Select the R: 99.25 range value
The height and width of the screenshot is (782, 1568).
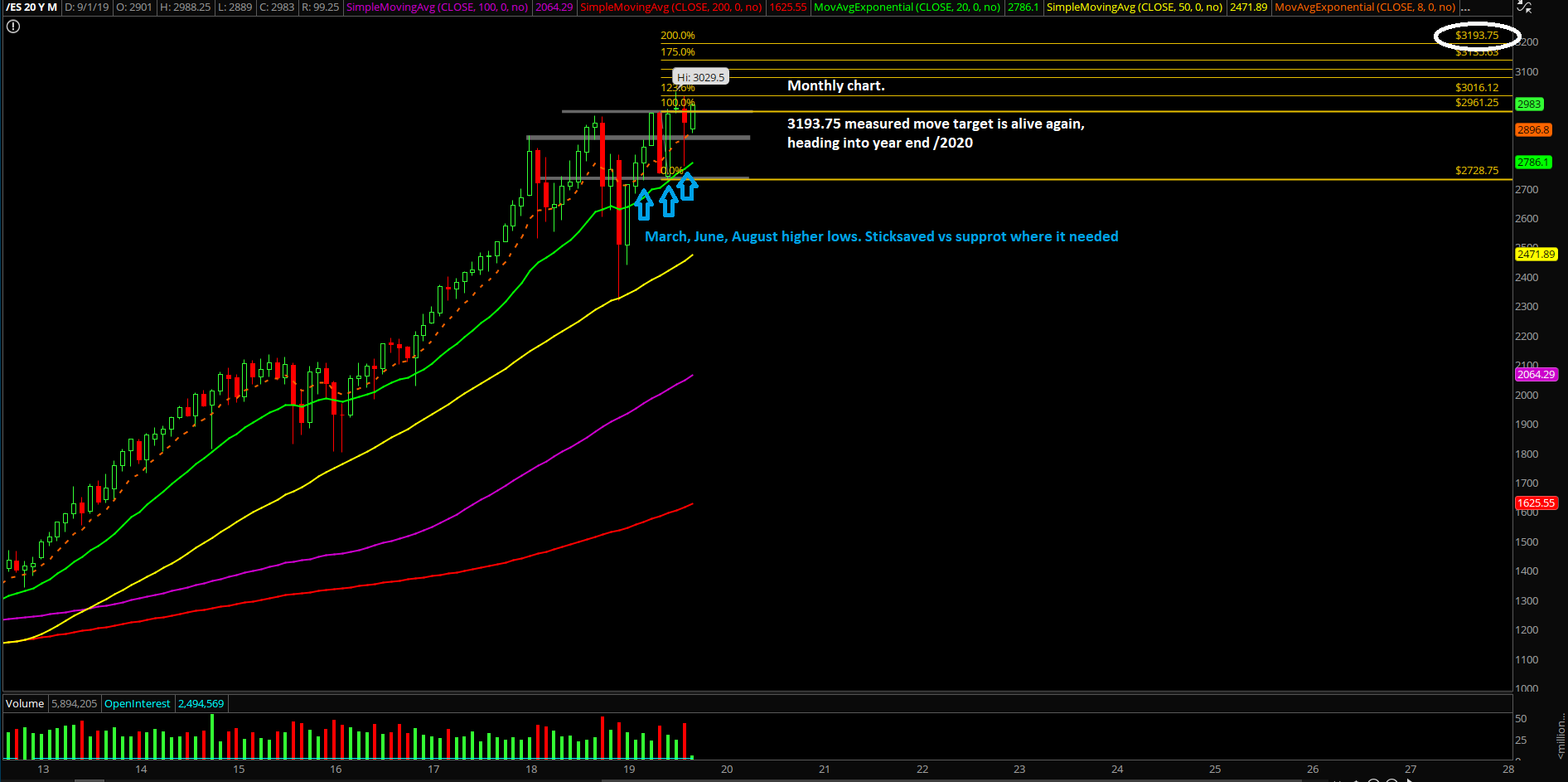tap(320, 7)
